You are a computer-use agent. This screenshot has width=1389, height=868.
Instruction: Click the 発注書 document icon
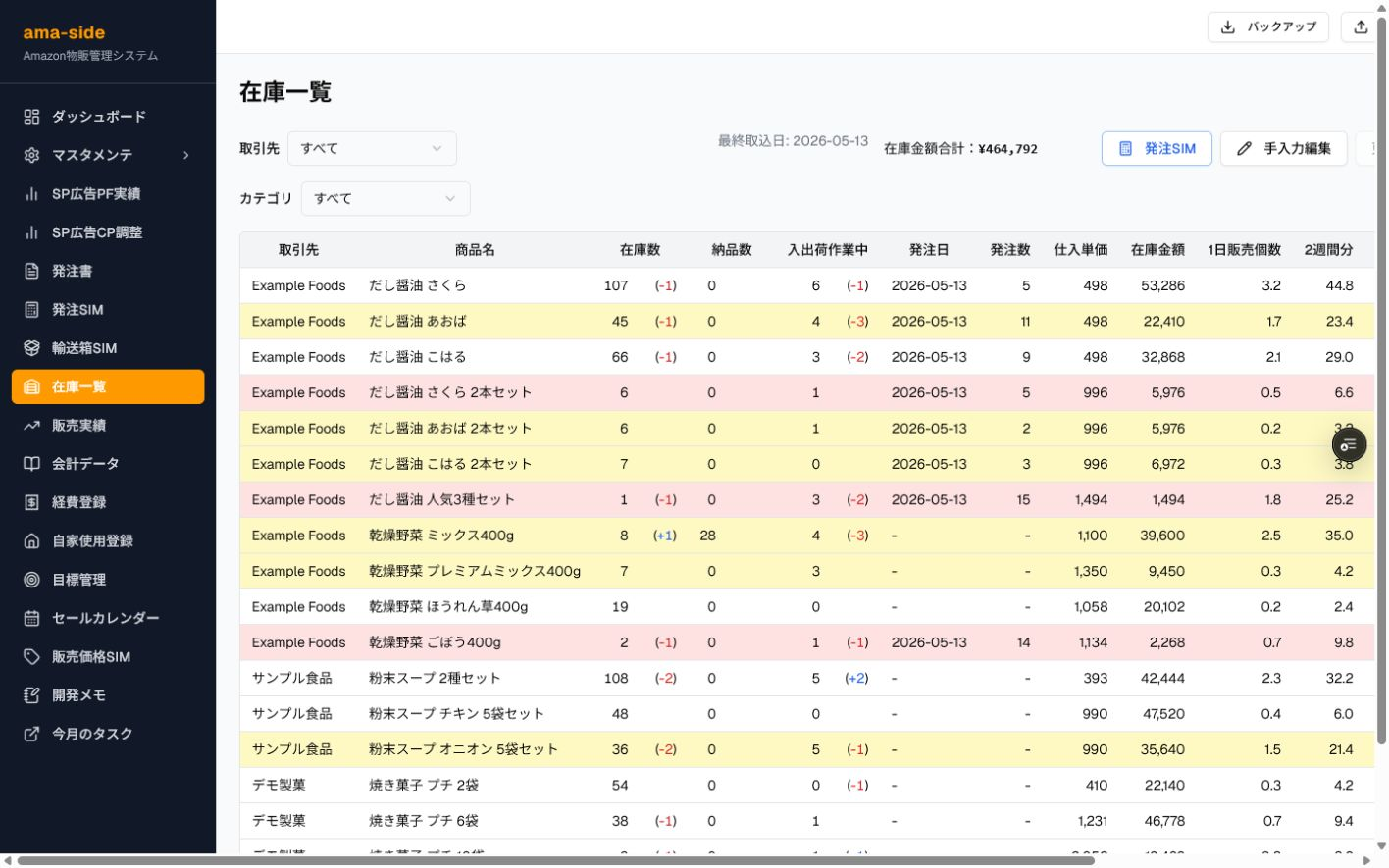tap(31, 271)
